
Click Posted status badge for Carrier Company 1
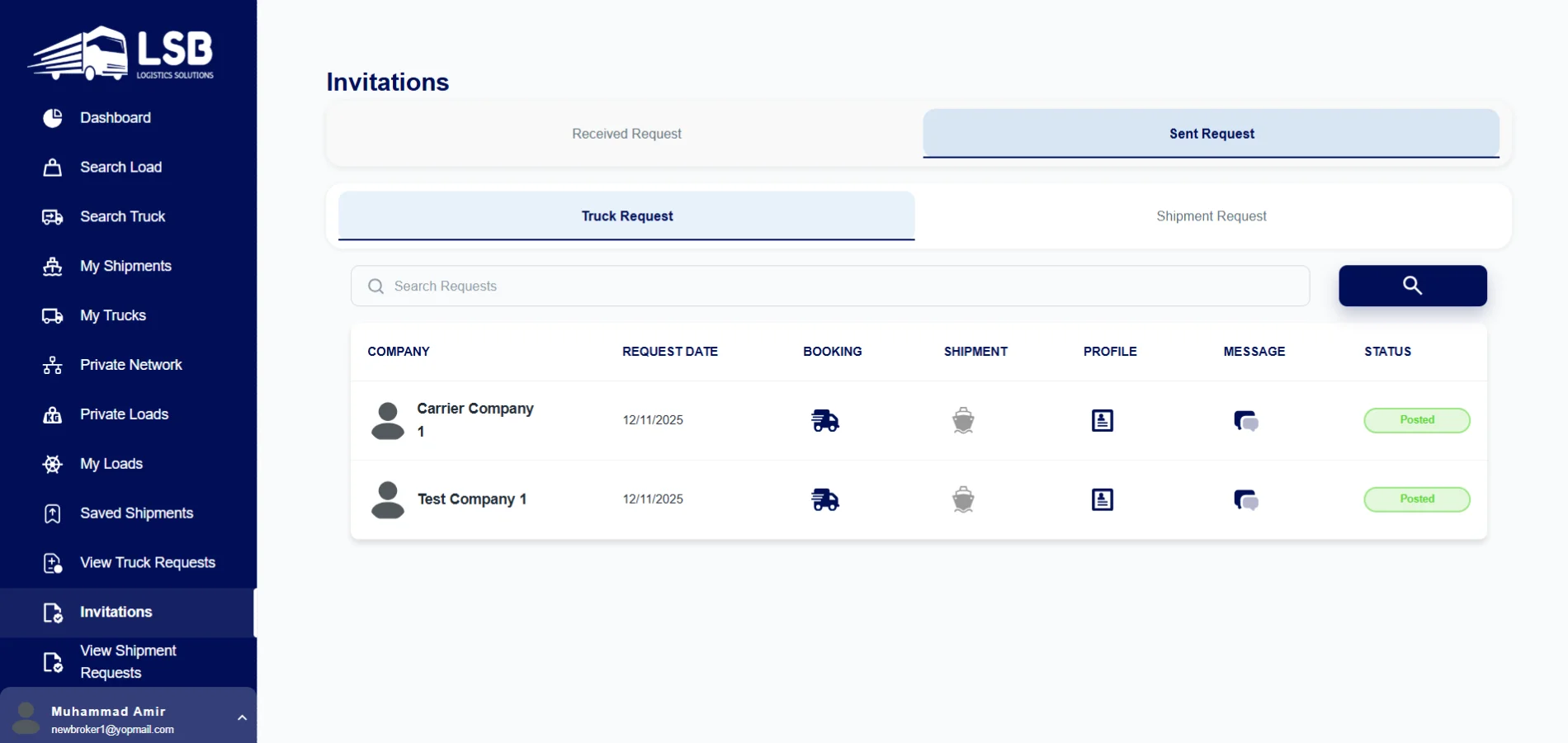pos(1416,420)
